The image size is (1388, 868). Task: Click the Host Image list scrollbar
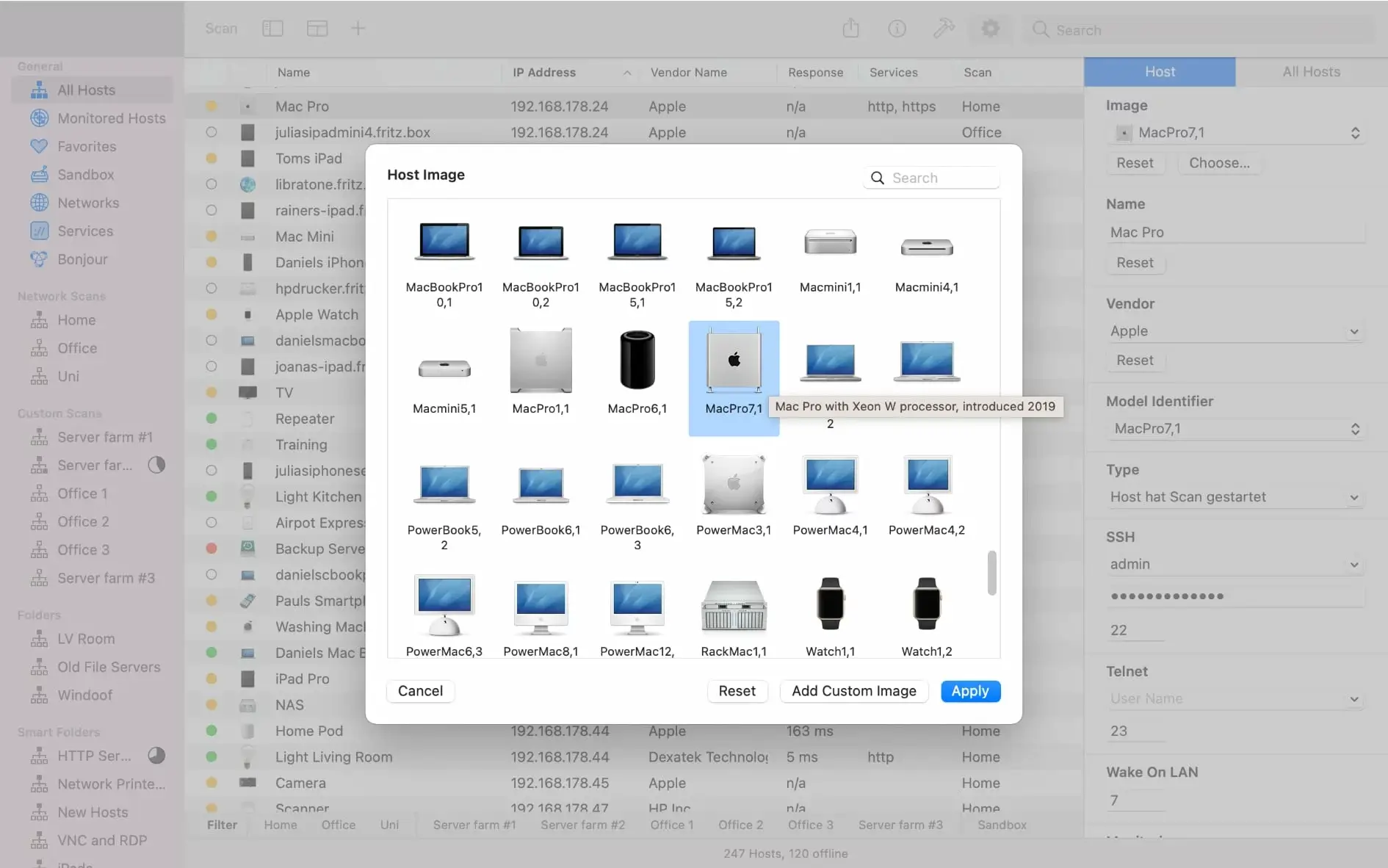pyautogui.click(x=991, y=573)
